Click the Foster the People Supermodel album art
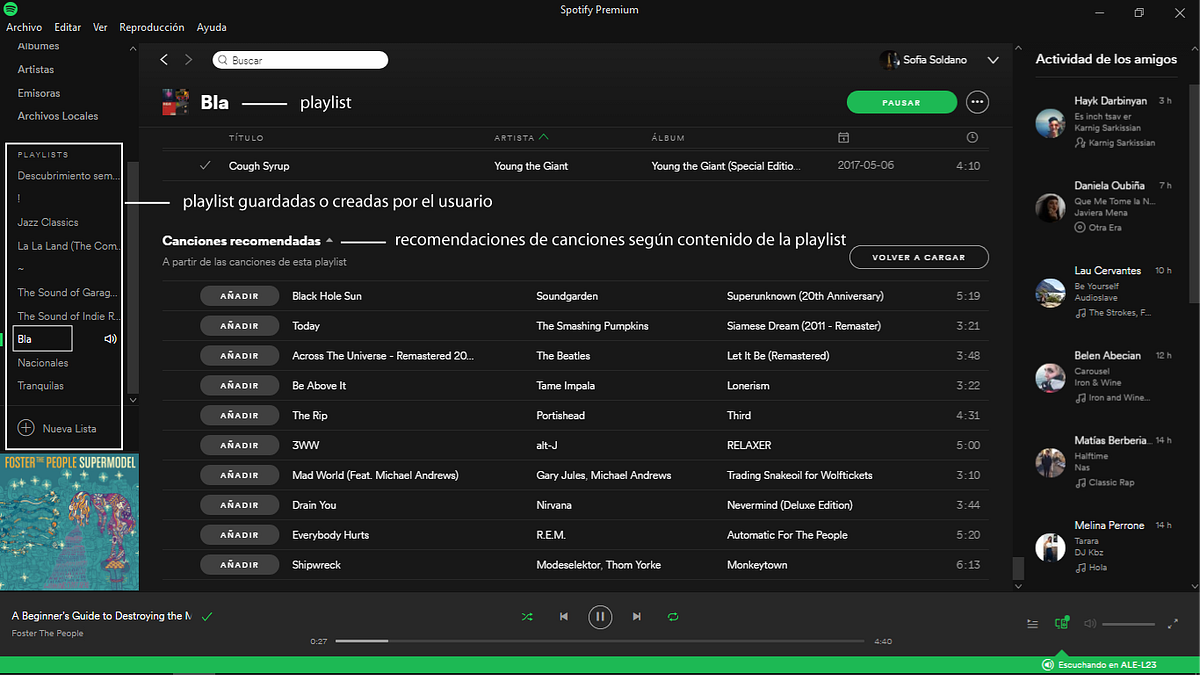This screenshot has width=1200, height=675. [x=69, y=522]
